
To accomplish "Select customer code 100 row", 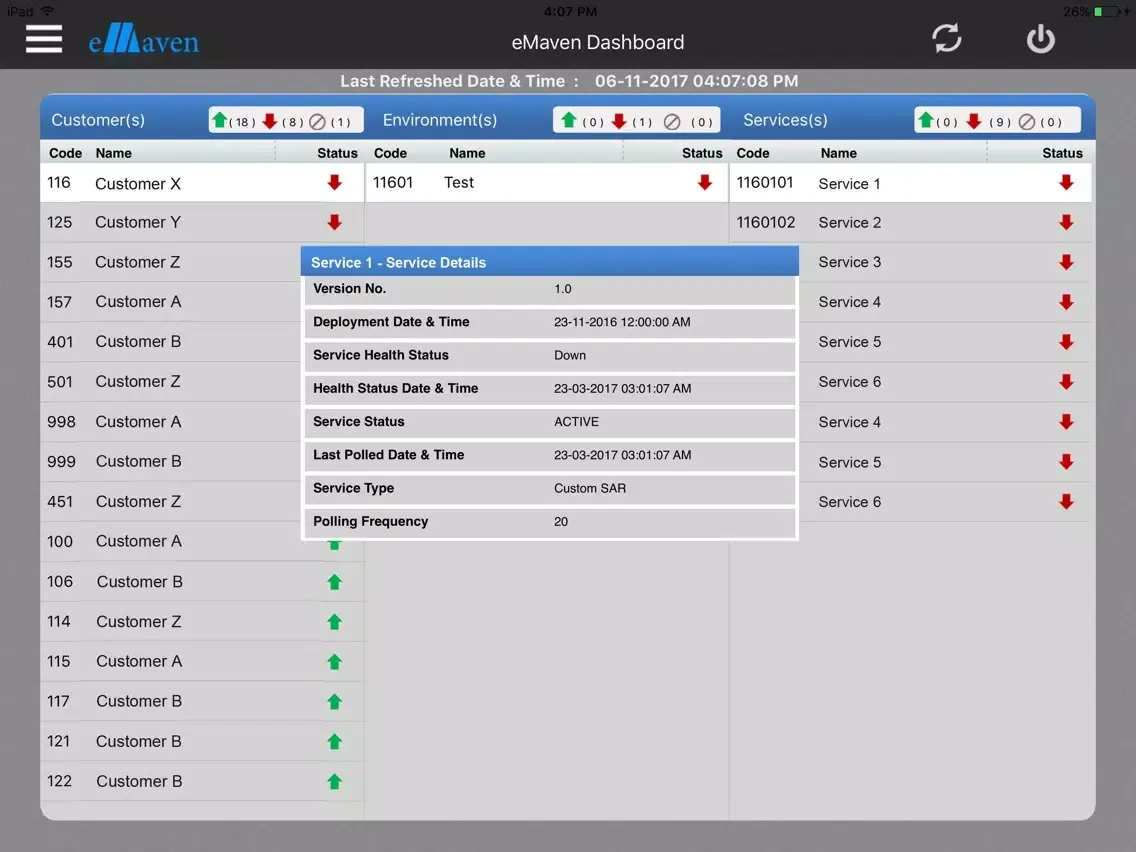I will (x=202, y=542).
